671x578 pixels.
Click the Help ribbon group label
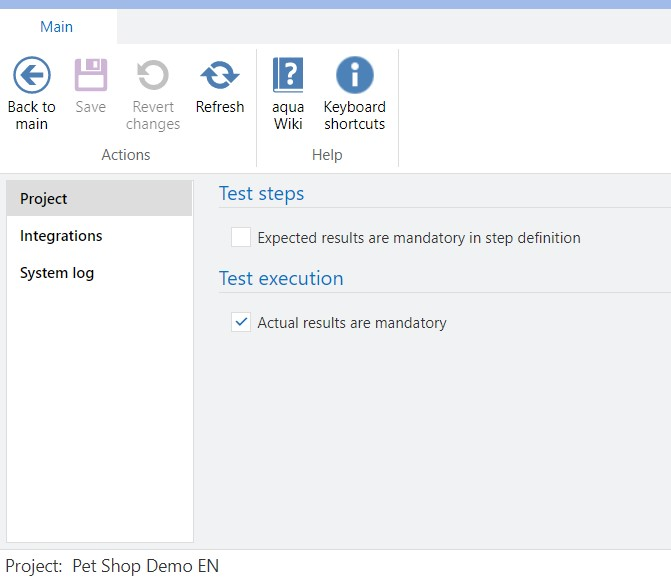[327, 155]
